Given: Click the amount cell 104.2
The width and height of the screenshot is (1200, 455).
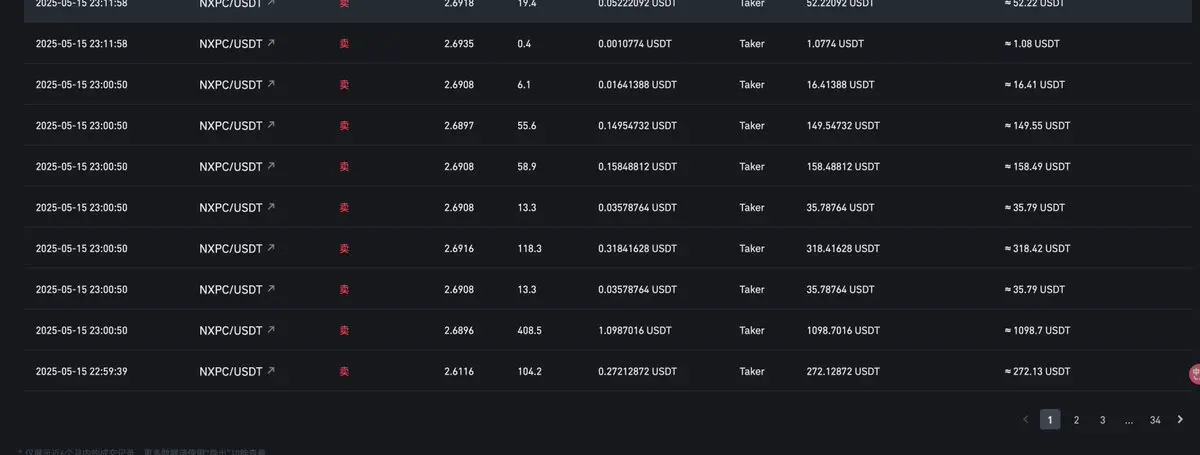Looking at the screenshot, I should pos(529,371).
